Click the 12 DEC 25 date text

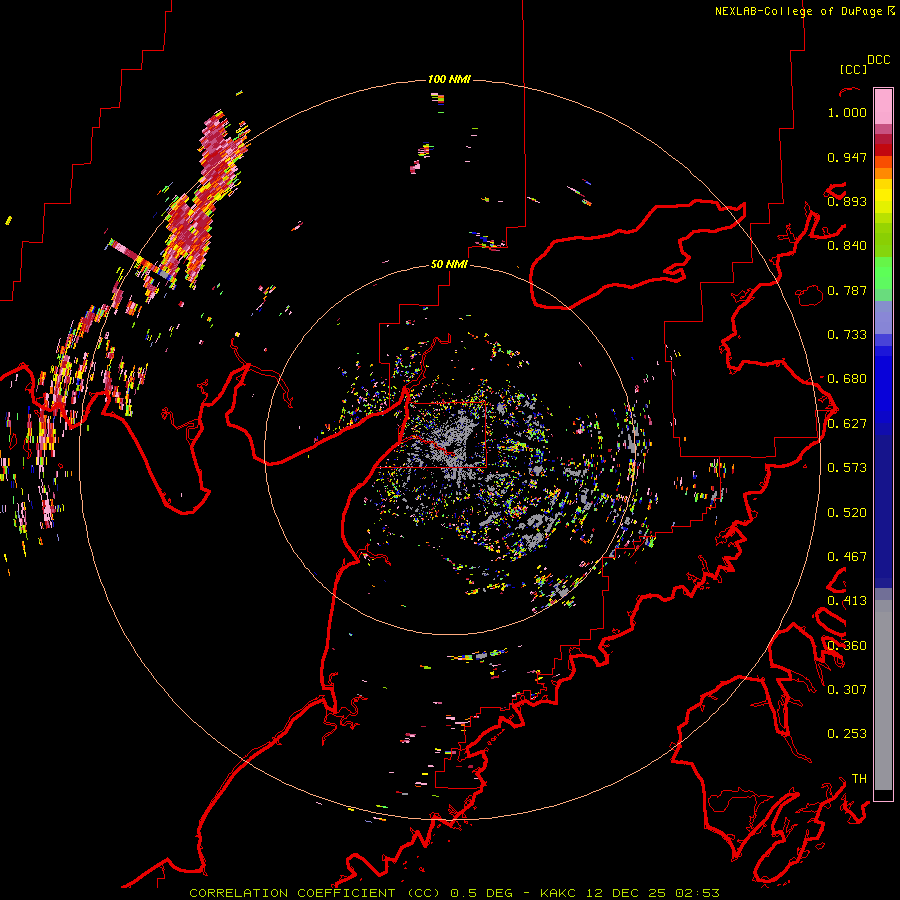coord(626,893)
